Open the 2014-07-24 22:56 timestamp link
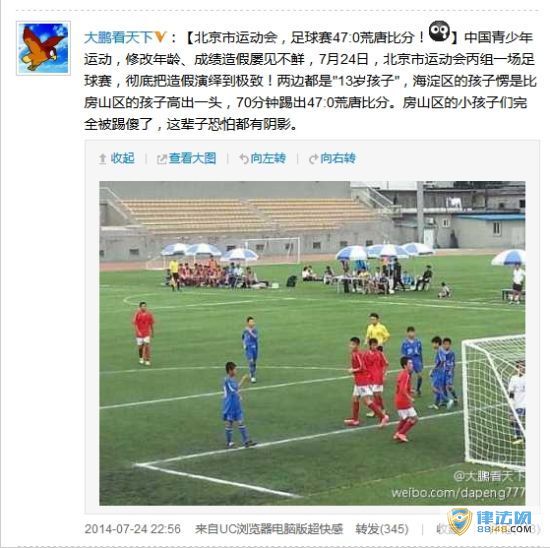 [133, 529]
